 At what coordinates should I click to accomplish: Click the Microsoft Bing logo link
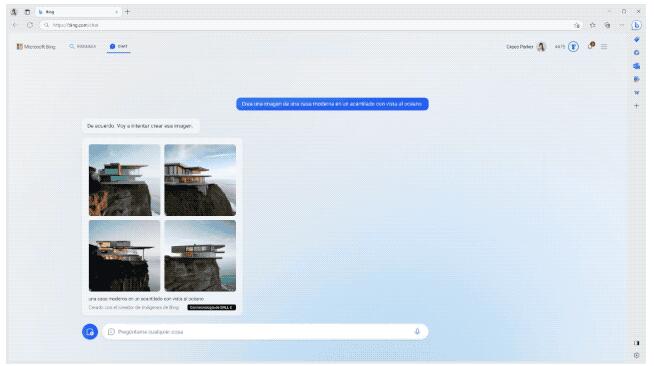36,47
